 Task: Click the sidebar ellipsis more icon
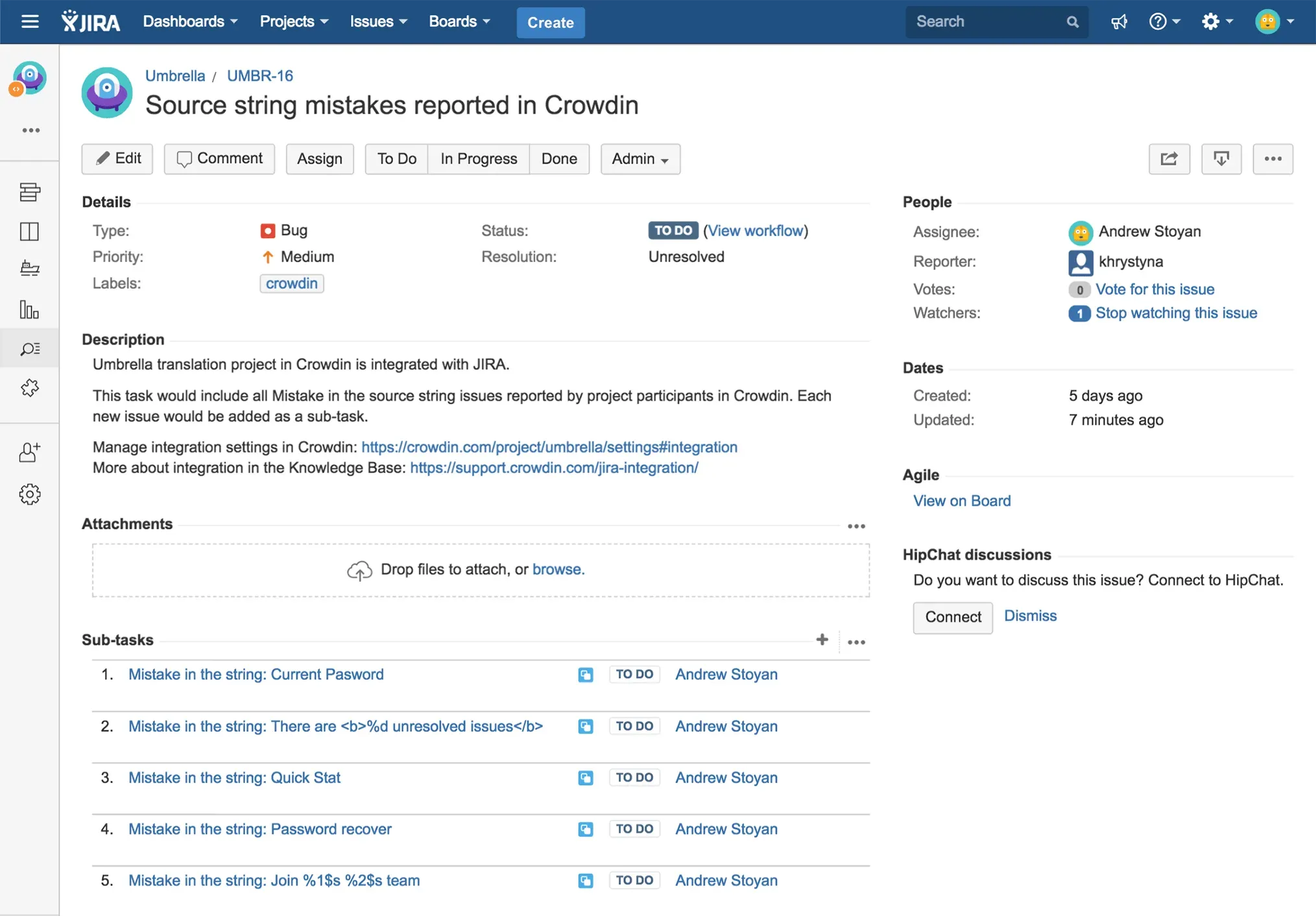[x=30, y=130]
